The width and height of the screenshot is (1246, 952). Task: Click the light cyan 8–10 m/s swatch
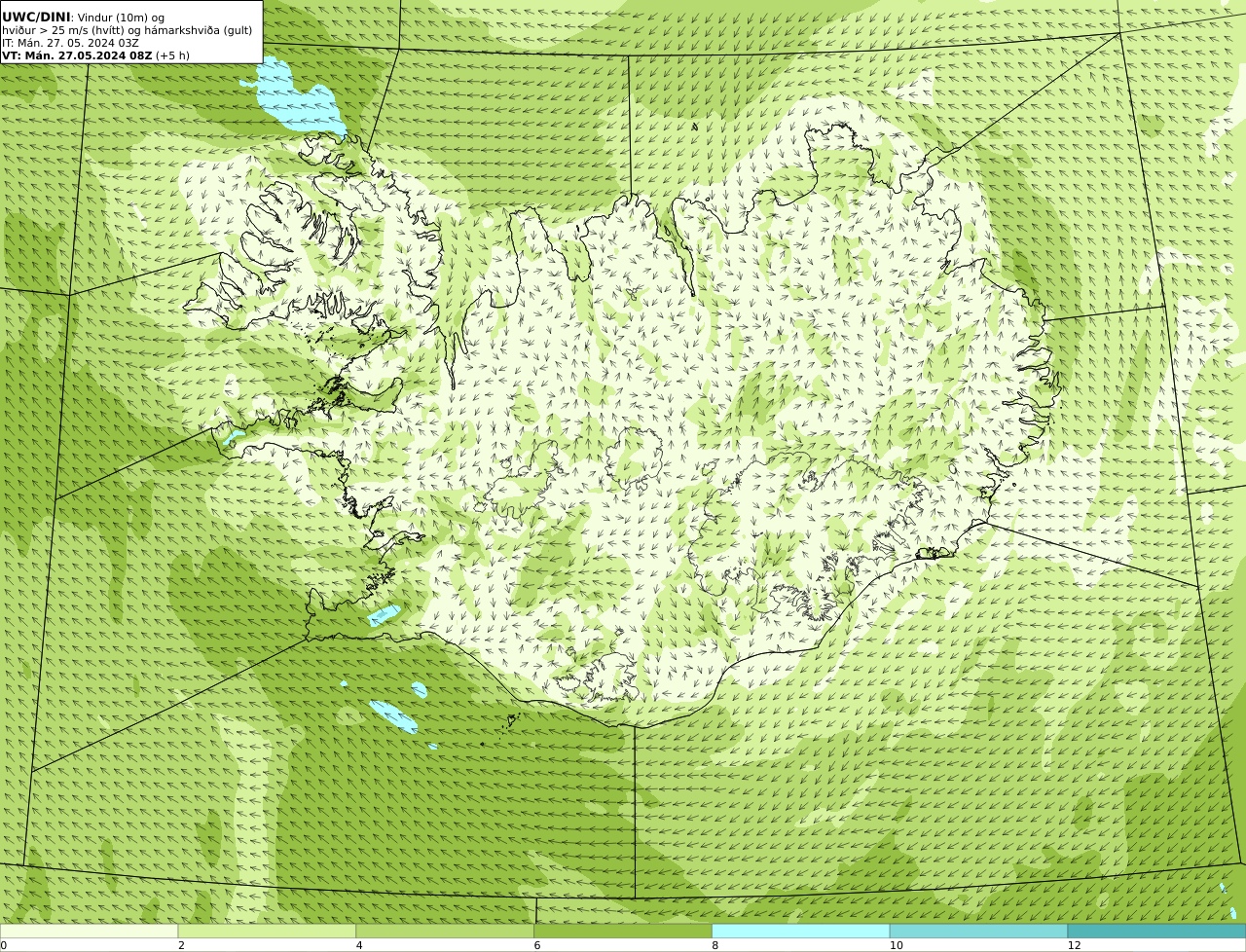tap(800, 932)
